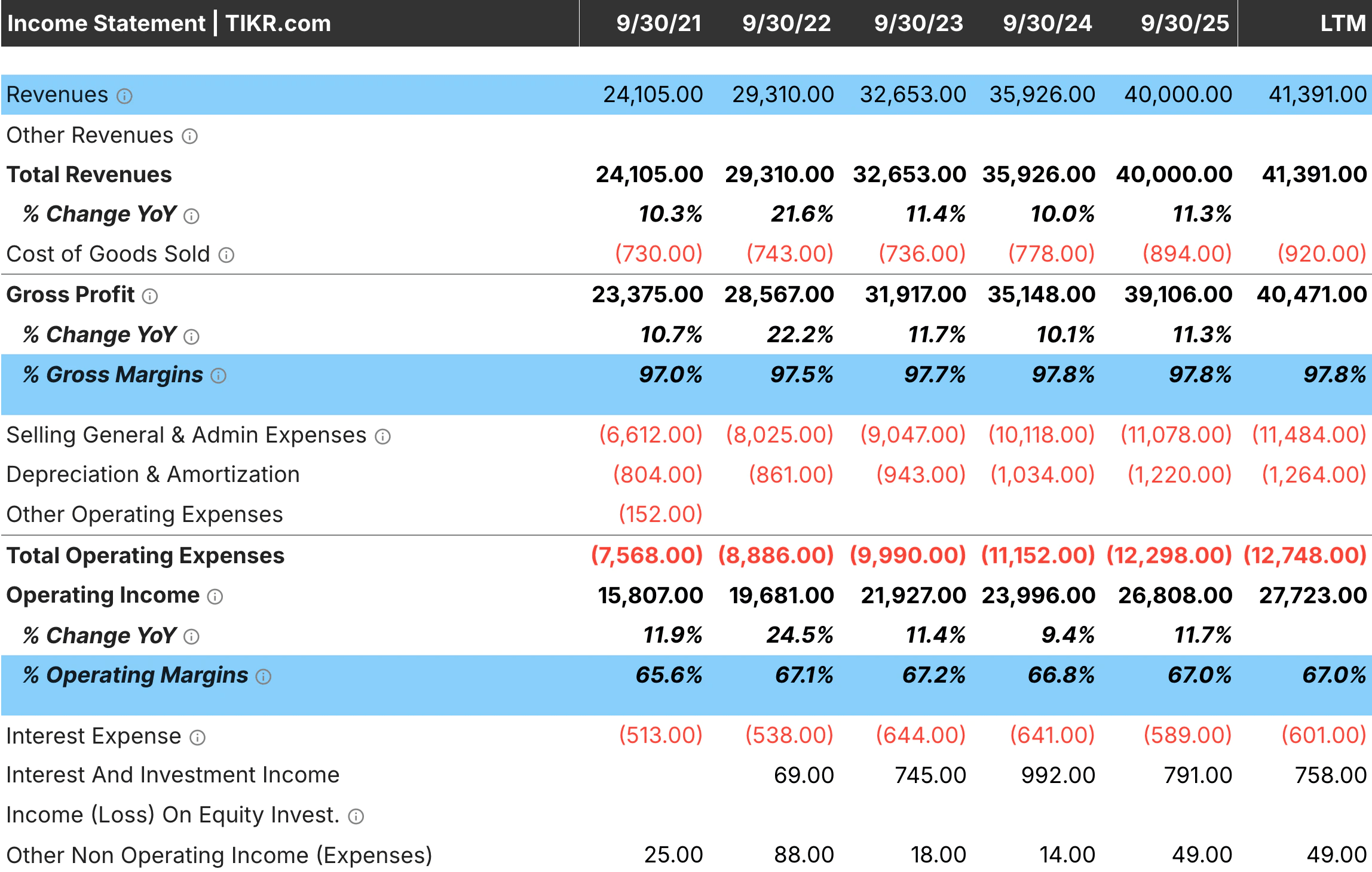
Task: Click the Total Operating Expenses row label
Action: click(145, 556)
